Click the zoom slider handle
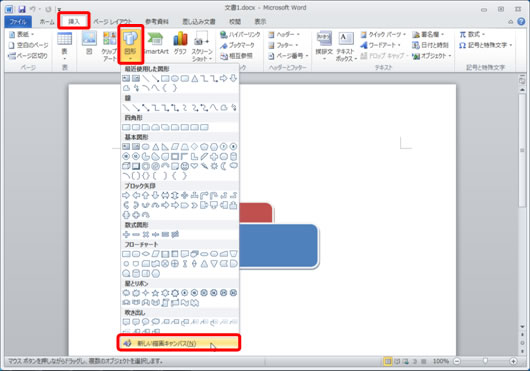530x371 pixels. tap(485, 362)
